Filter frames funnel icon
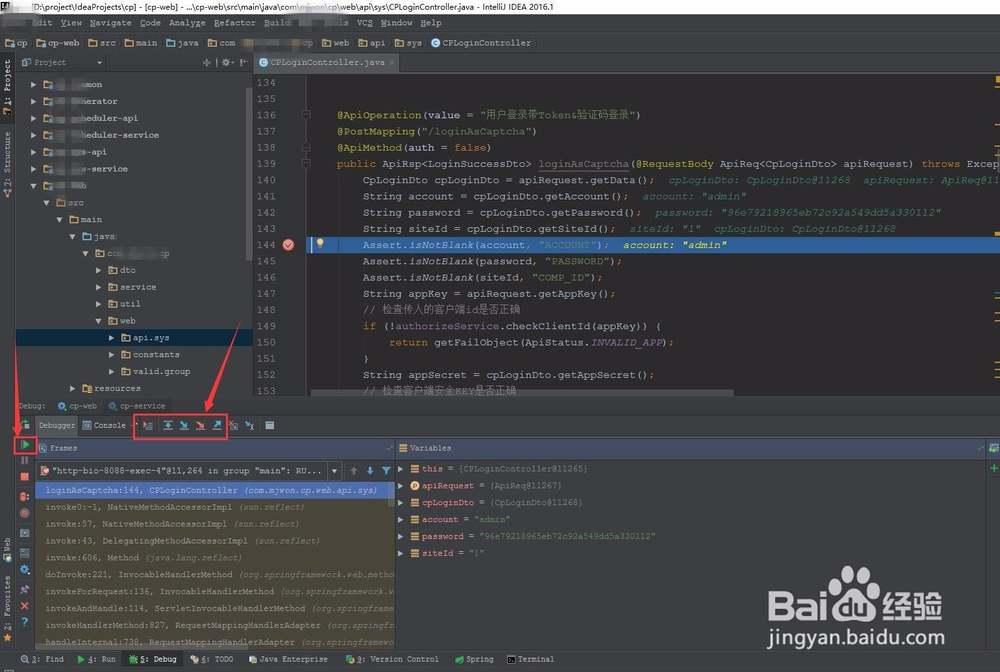The image size is (1000, 672). pyautogui.click(x=386, y=471)
